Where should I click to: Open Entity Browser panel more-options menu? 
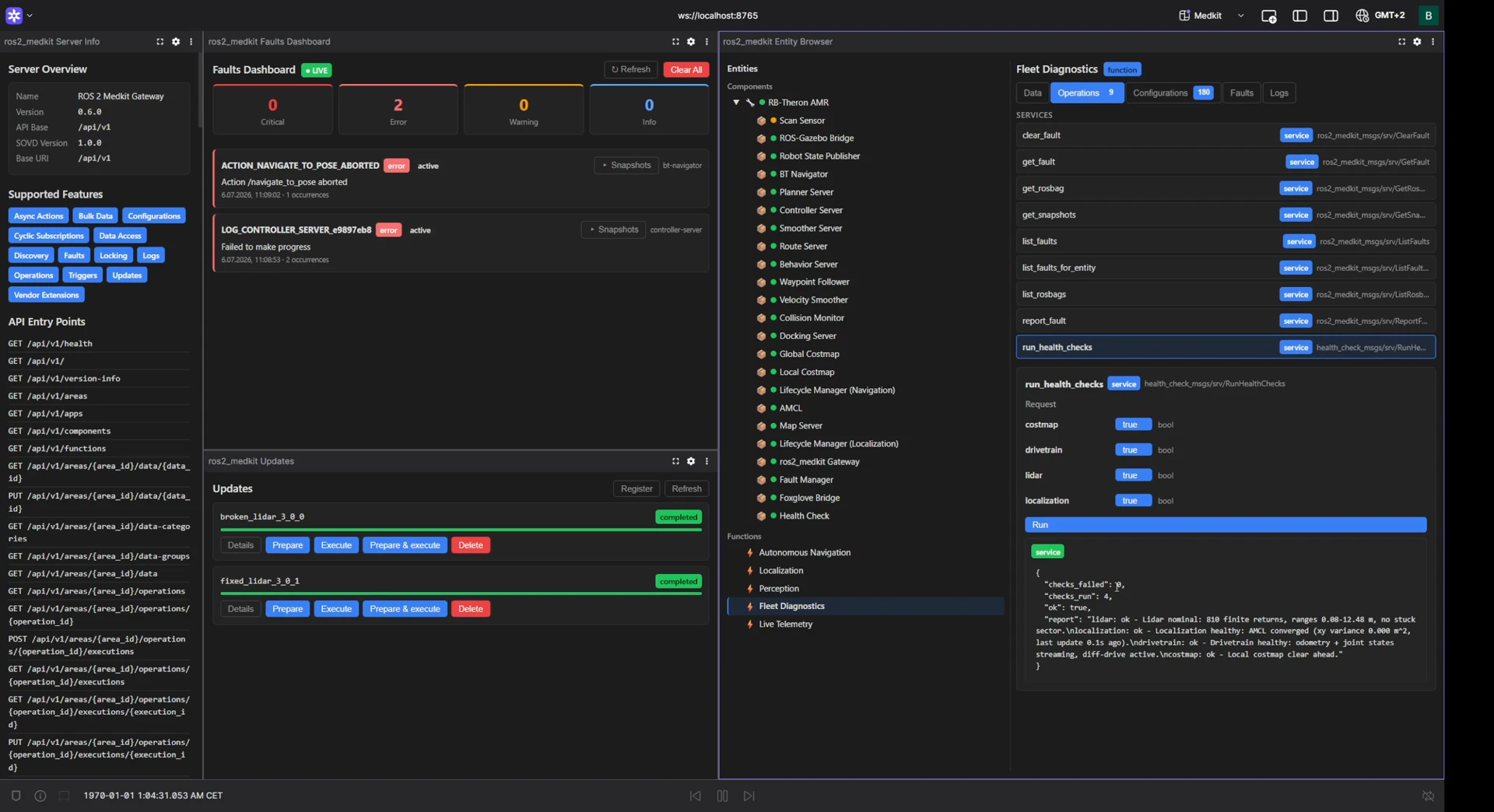[1433, 41]
